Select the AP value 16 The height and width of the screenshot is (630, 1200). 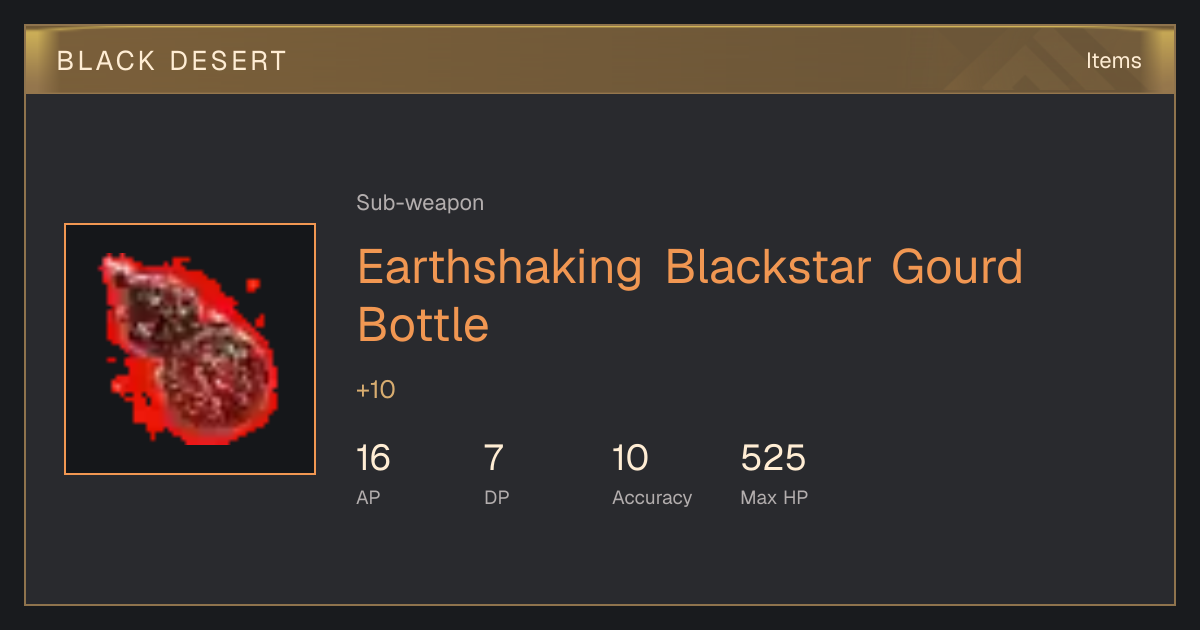(373, 458)
